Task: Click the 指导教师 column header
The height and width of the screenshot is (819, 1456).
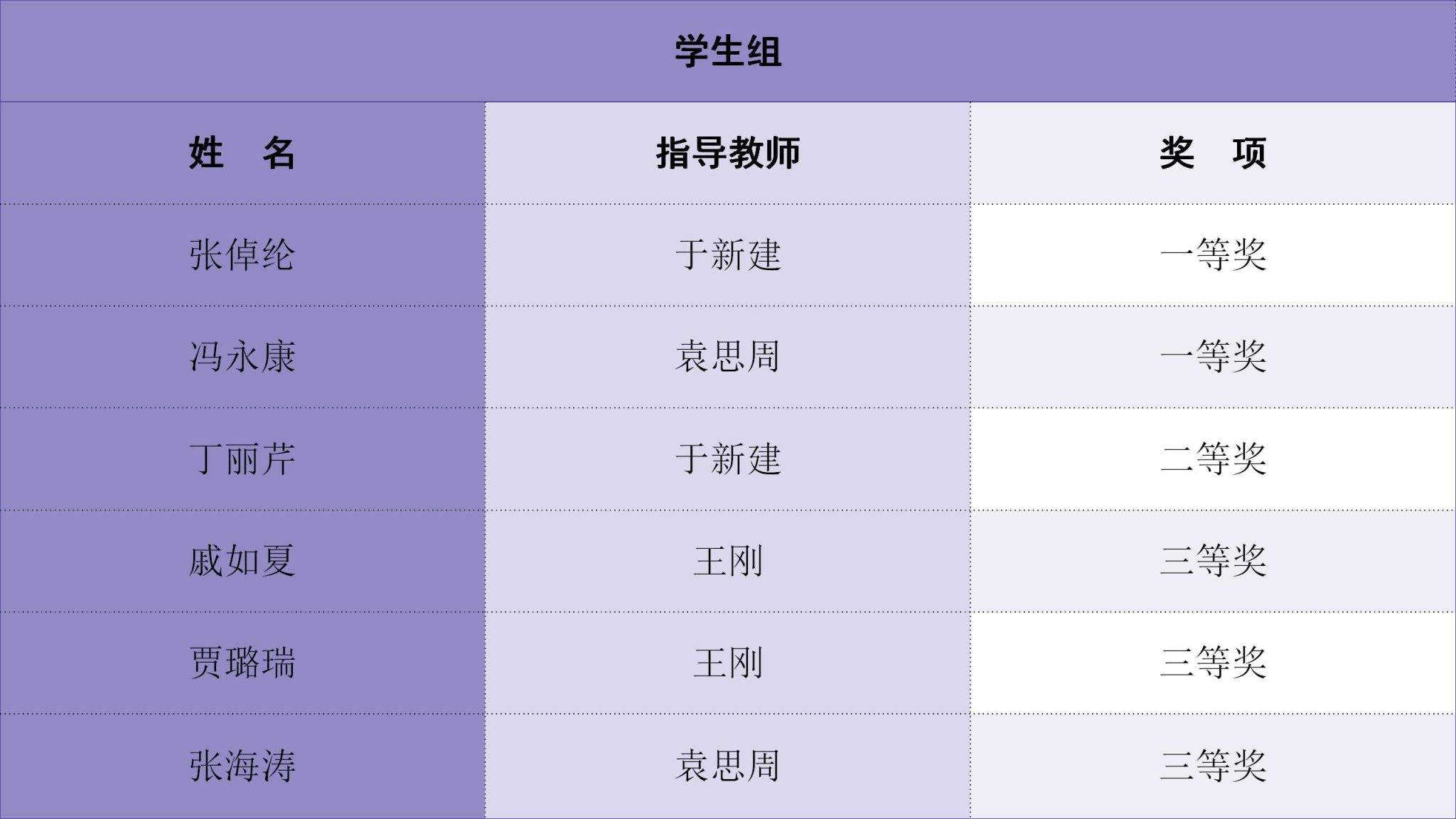Action: click(728, 153)
